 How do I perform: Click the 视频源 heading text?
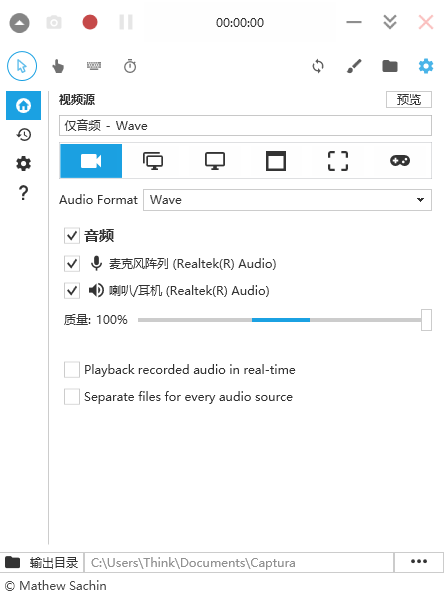(x=77, y=100)
